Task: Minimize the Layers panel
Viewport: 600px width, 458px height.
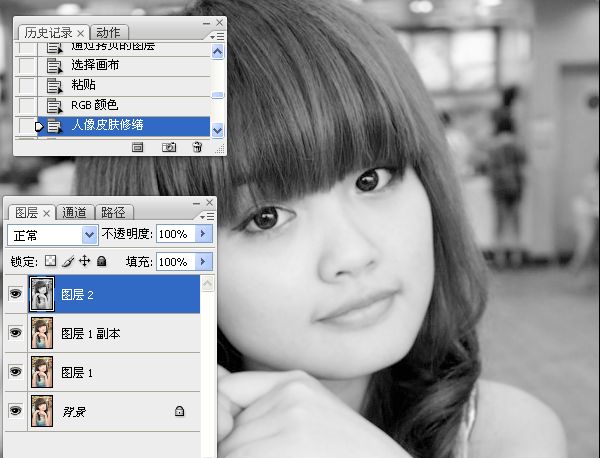Action: pos(196,204)
